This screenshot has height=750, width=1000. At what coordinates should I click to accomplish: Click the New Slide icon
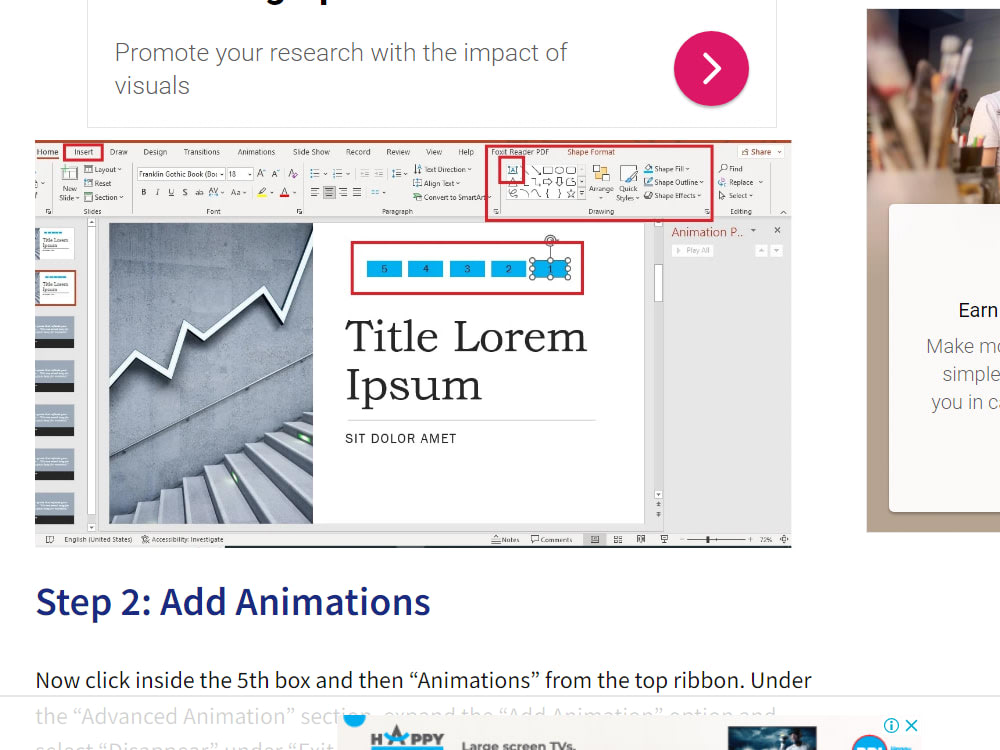69,173
